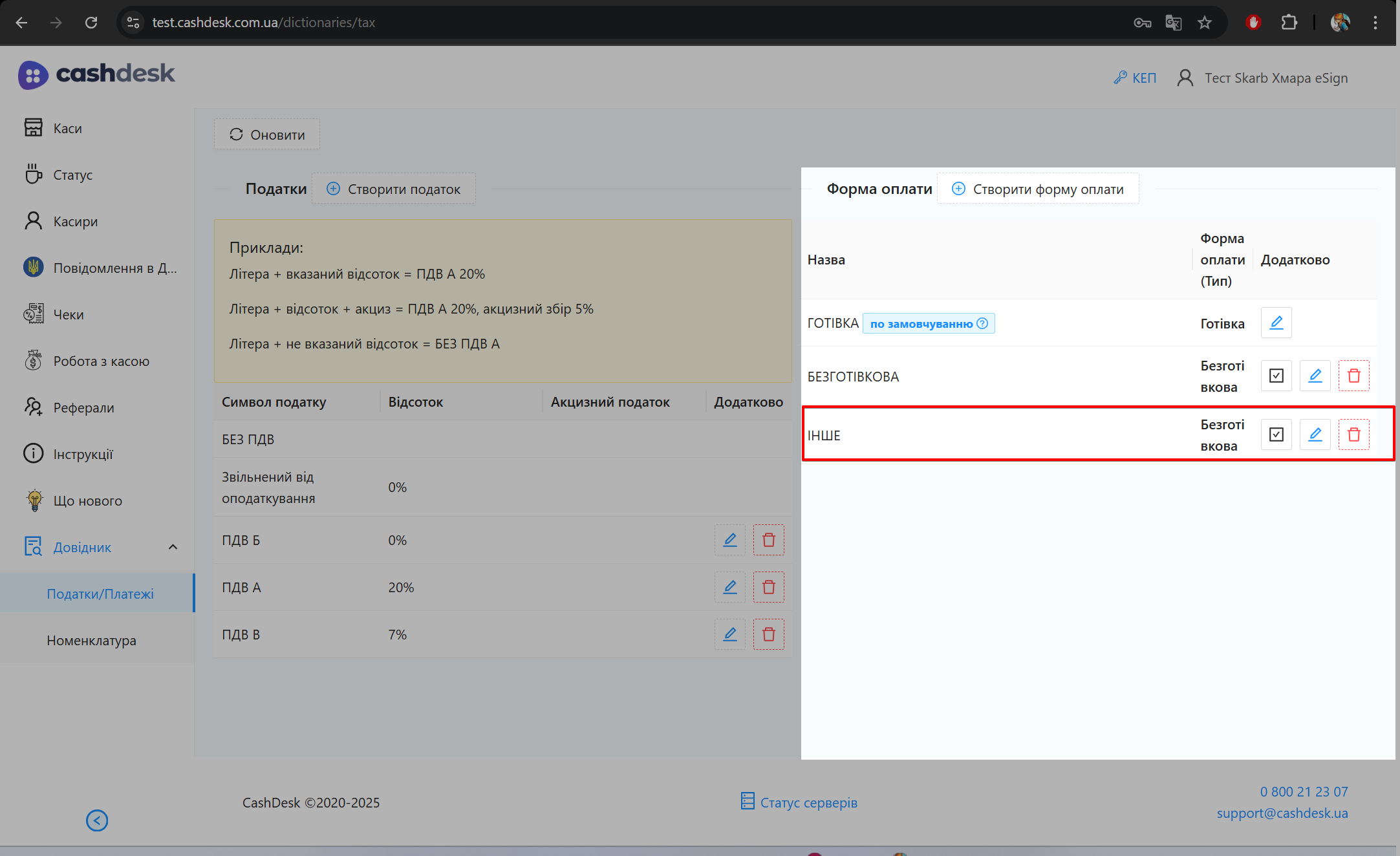1400x856 pixels.
Task: Edit the ГОТІВКА payment form
Action: click(x=1276, y=323)
